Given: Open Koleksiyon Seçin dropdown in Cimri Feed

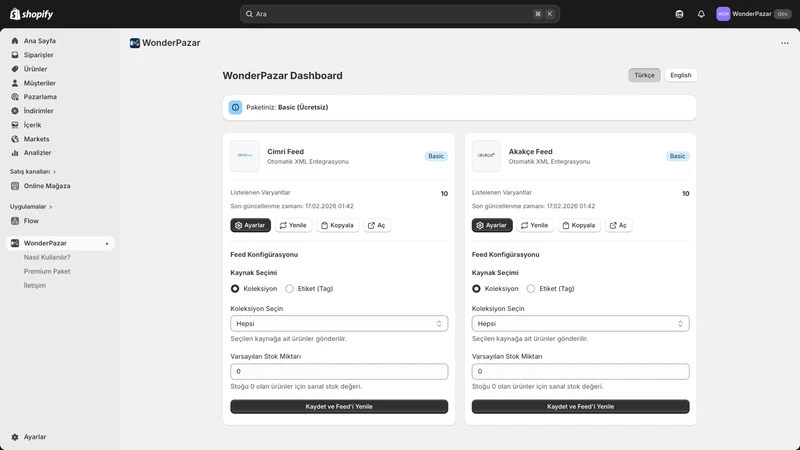Looking at the screenshot, I should tap(339, 323).
